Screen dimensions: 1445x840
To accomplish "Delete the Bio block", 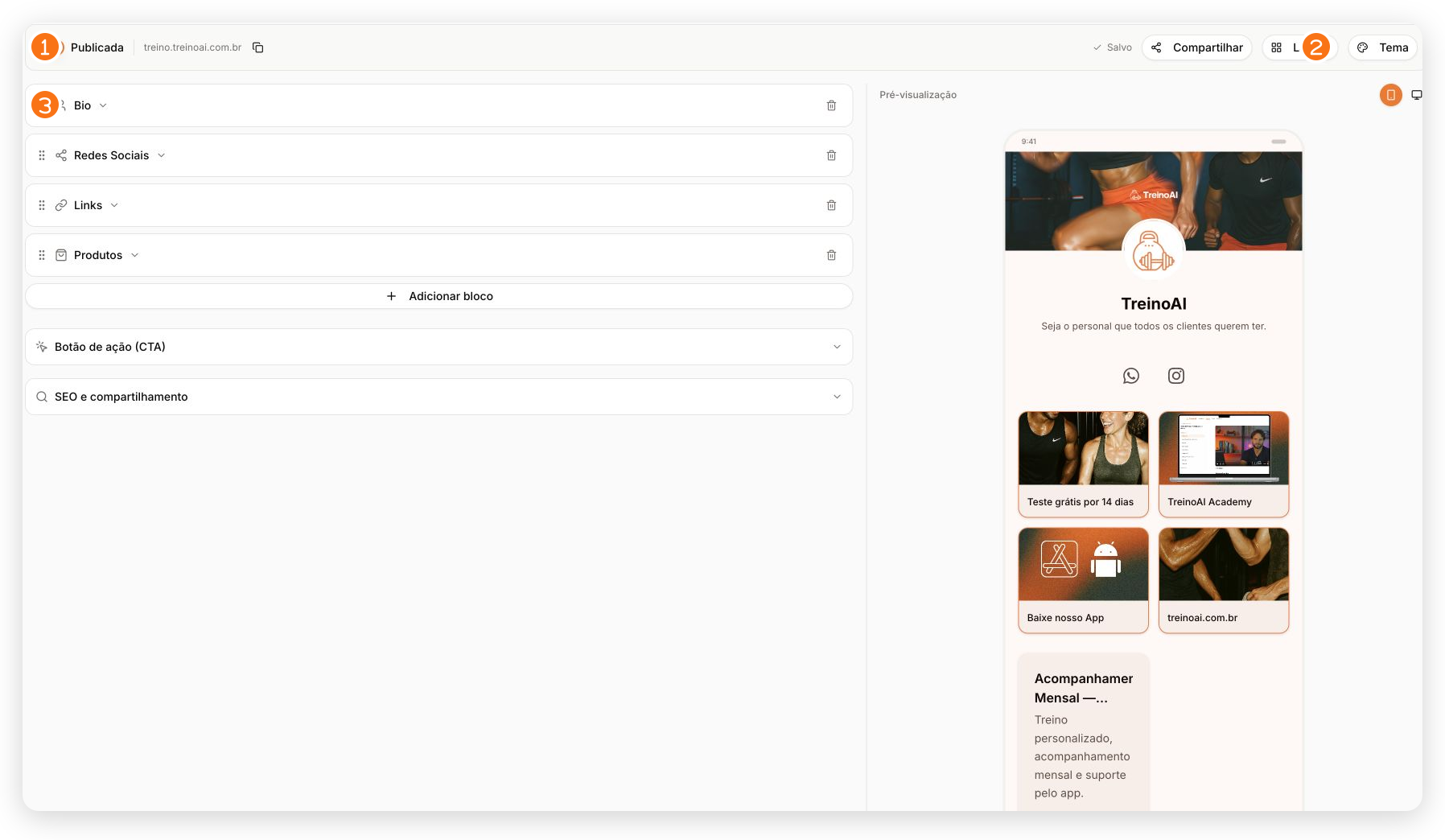I will click(x=831, y=105).
